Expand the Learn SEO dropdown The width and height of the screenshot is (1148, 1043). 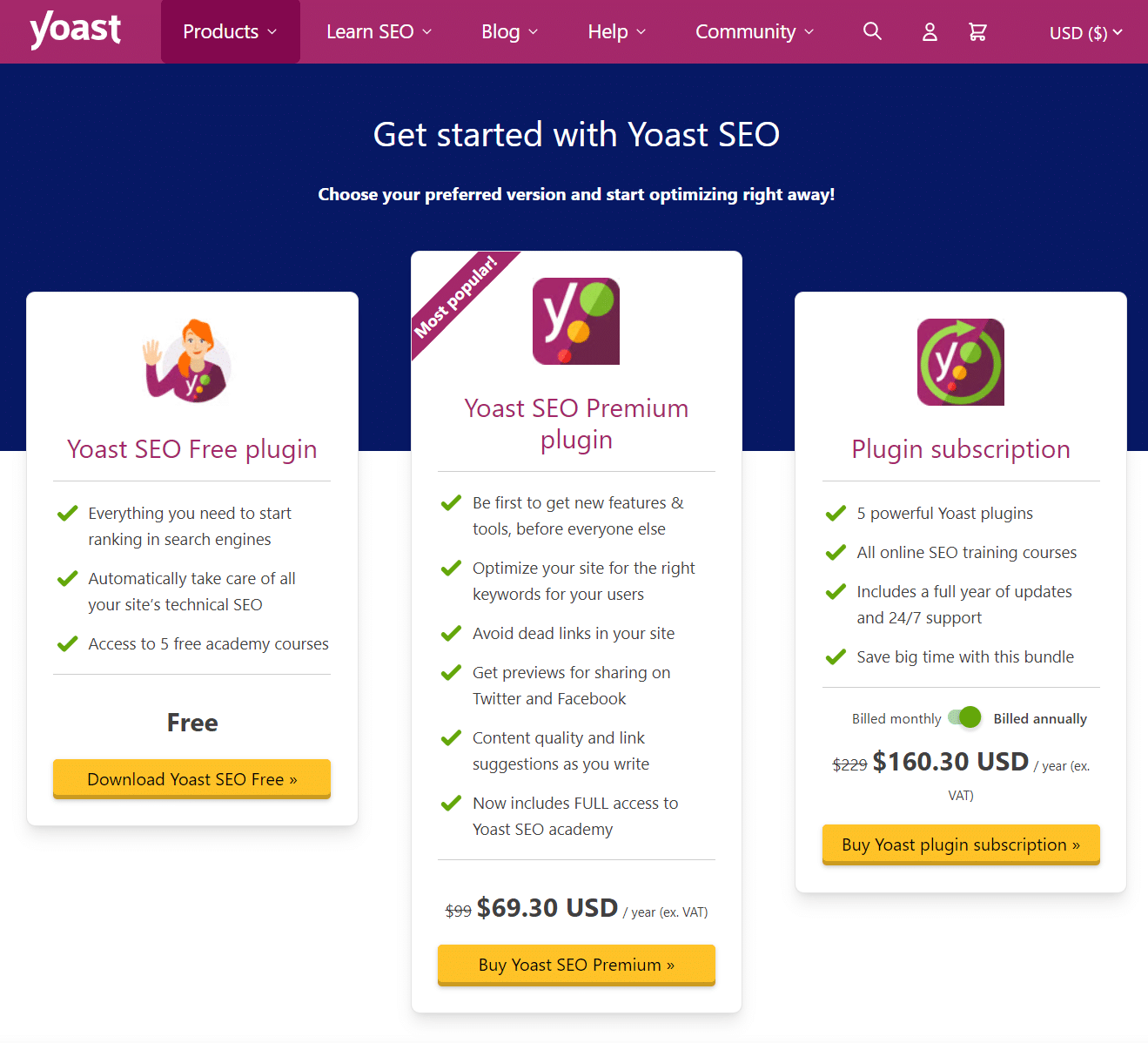pos(379,31)
